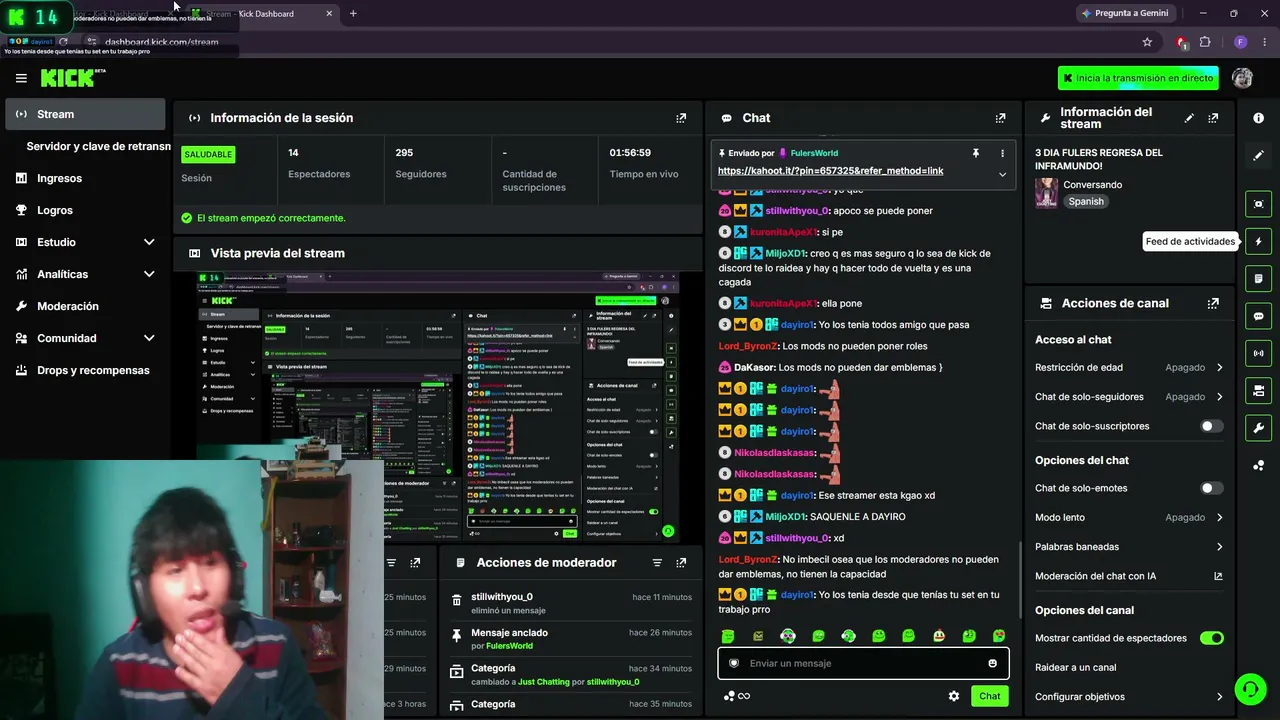Open the chat bubble icon in the right sidebar
Screen dimensions: 1280x720
(x=1258, y=316)
